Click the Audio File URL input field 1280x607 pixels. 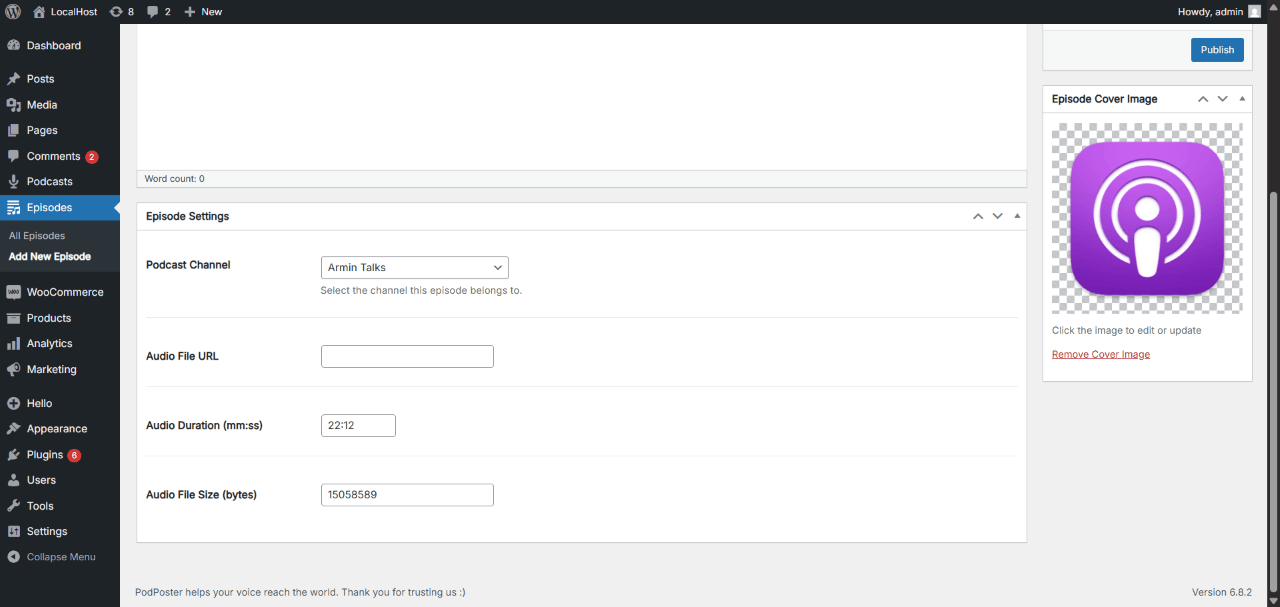pyautogui.click(x=407, y=356)
